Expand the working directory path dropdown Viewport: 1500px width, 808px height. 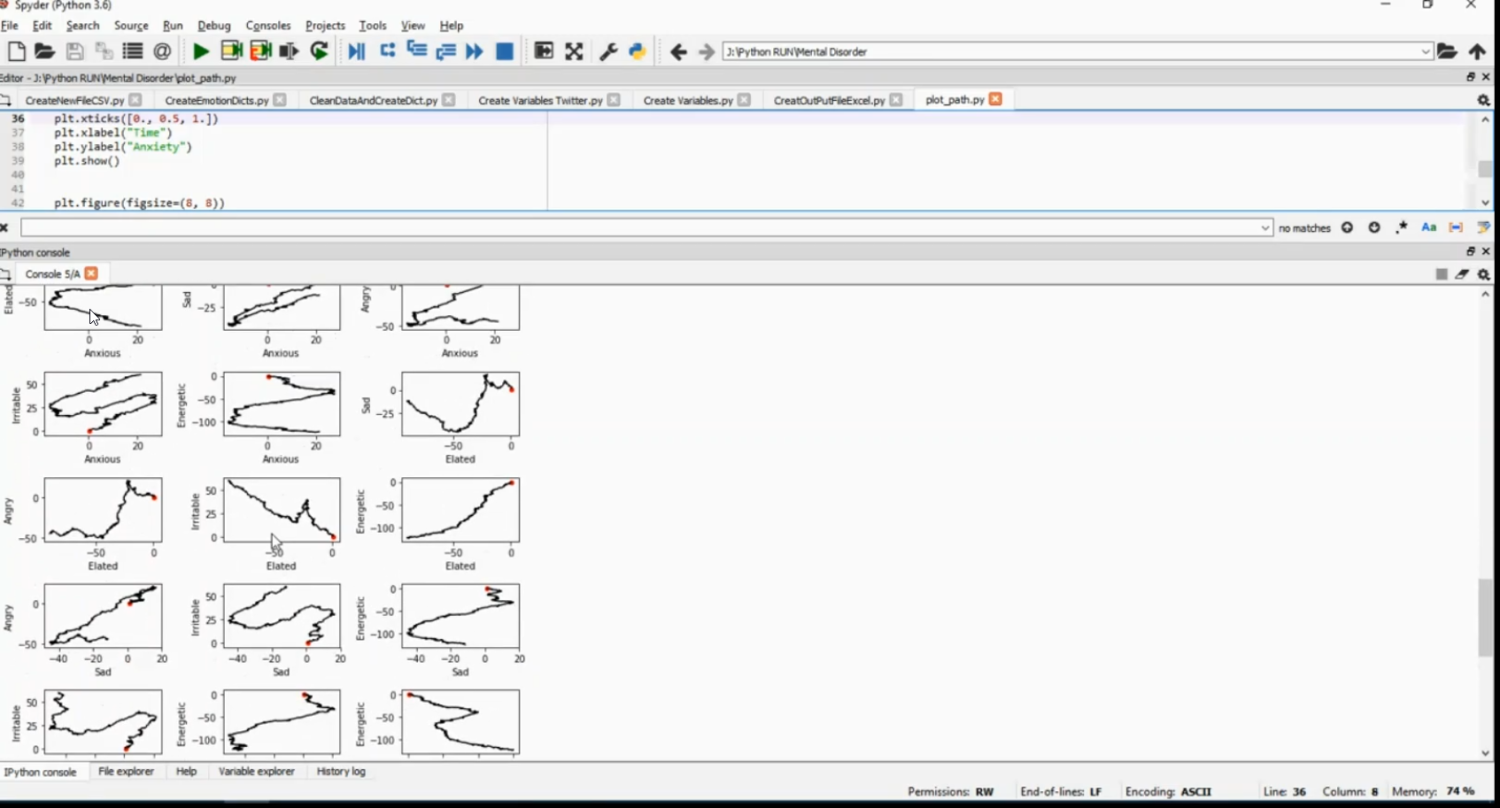click(x=1426, y=52)
